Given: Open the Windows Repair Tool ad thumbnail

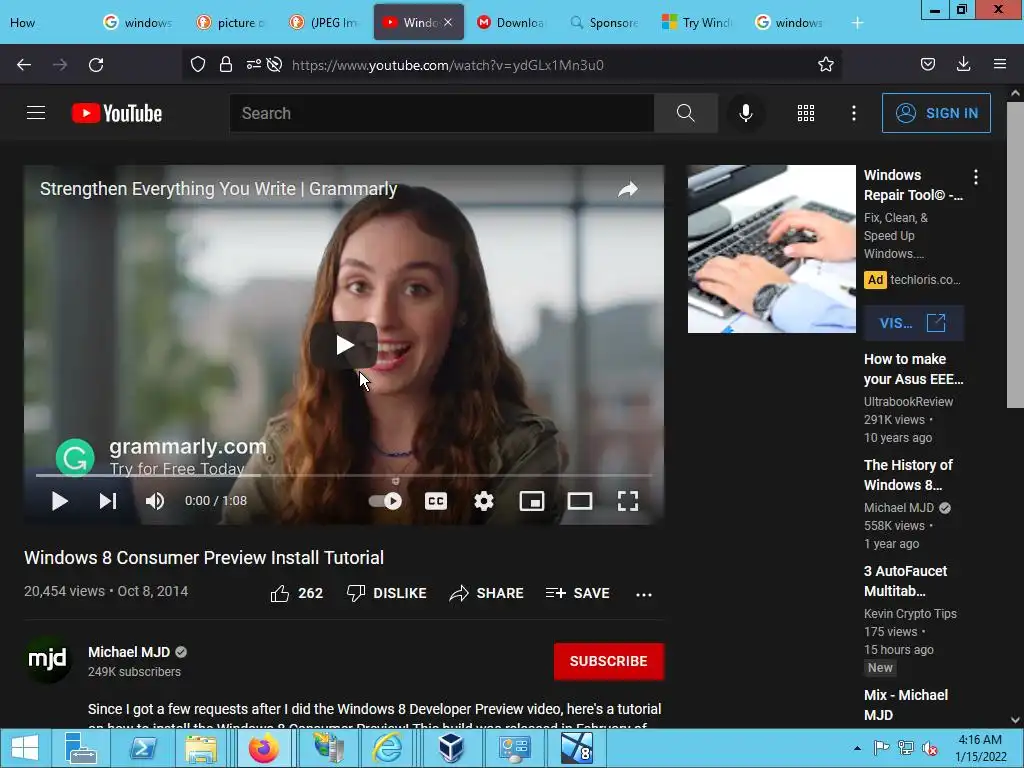Looking at the screenshot, I should (771, 249).
